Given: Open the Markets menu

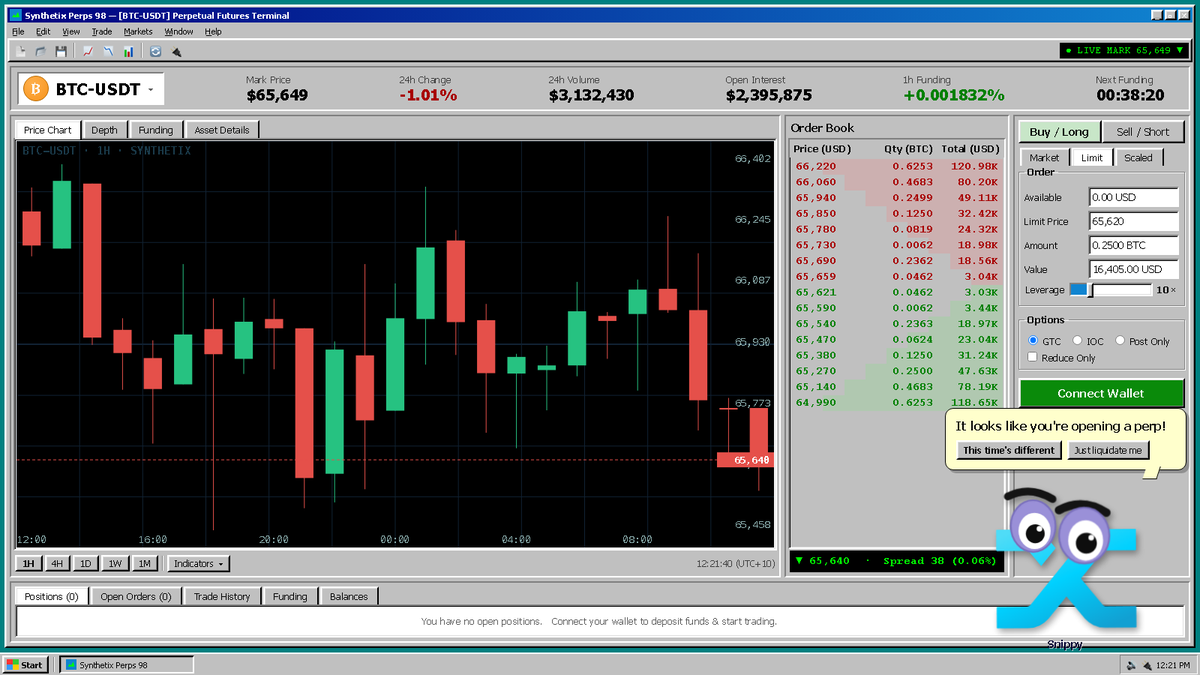Looking at the screenshot, I should coord(138,32).
